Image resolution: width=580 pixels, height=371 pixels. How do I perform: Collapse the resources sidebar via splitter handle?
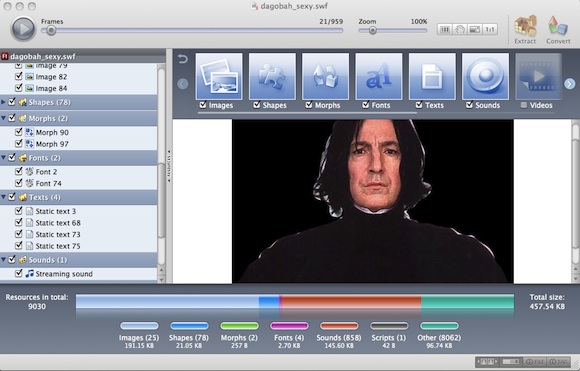coord(169,166)
